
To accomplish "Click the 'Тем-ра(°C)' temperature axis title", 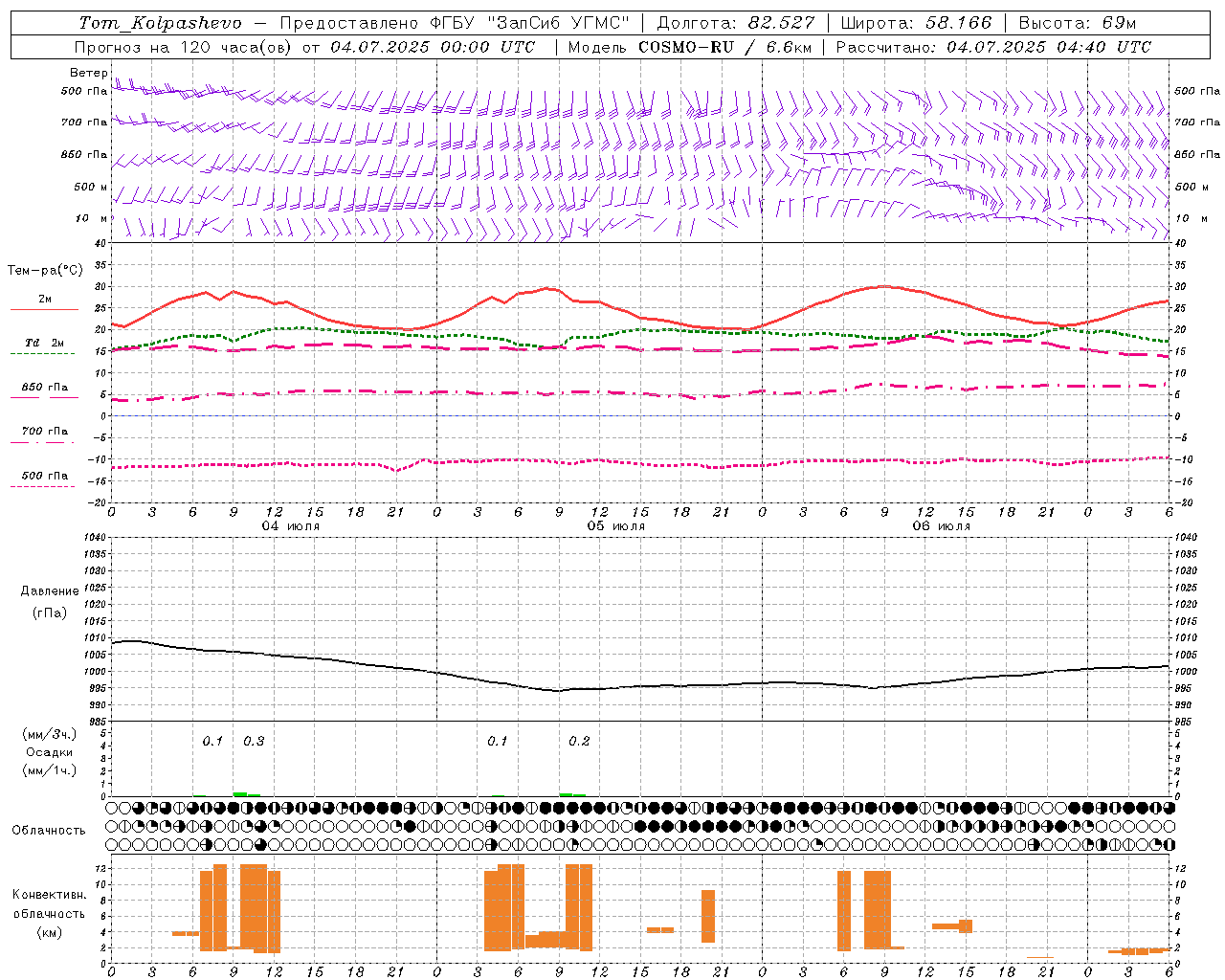I will pyautogui.click(x=45, y=271).
